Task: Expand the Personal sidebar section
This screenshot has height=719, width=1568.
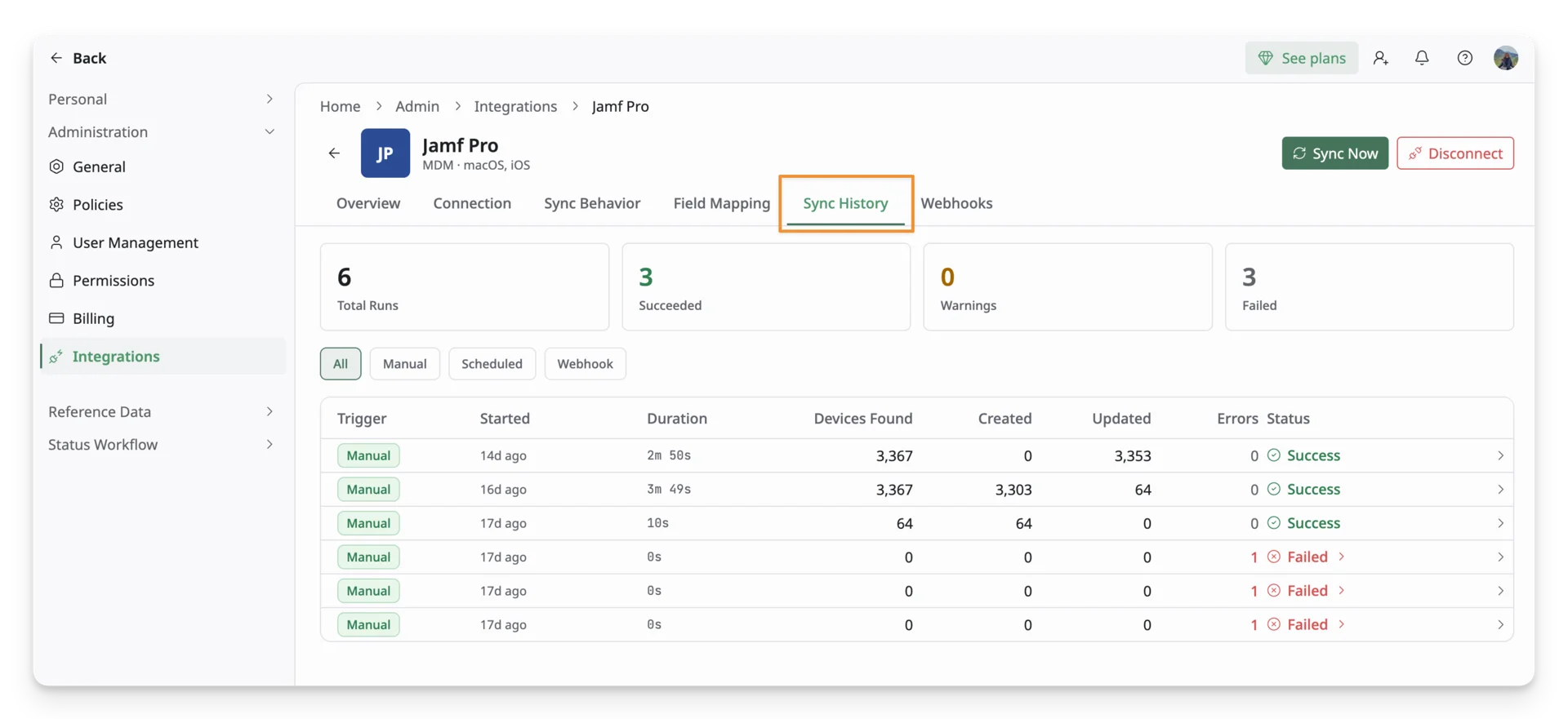Action: [162, 99]
